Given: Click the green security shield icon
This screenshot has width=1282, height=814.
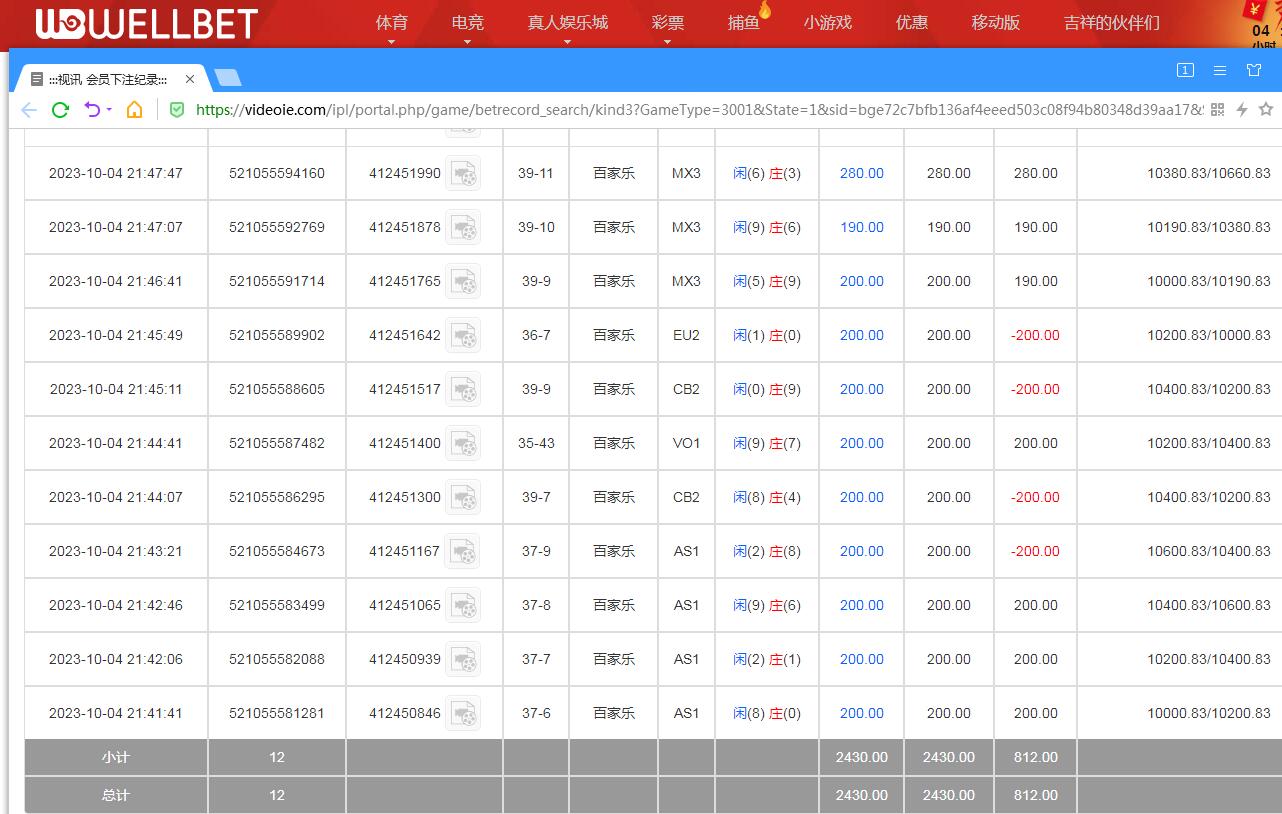Looking at the screenshot, I should [177, 110].
